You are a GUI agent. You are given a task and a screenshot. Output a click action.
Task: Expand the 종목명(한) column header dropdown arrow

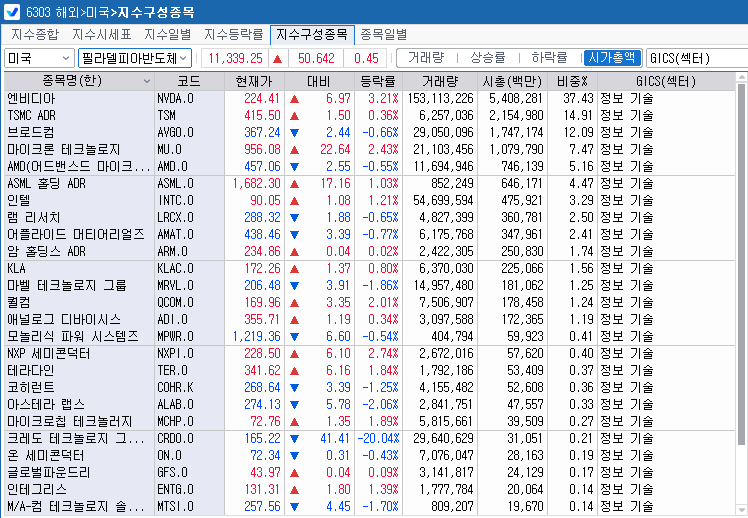(146, 82)
